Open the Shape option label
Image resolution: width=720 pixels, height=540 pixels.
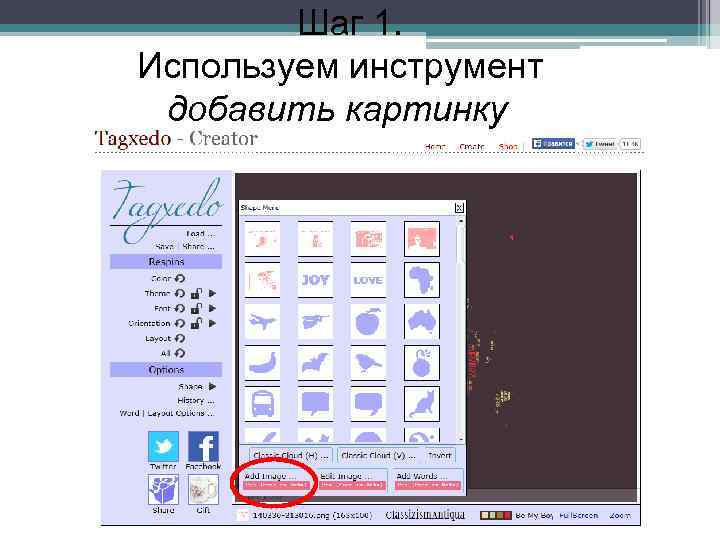point(190,387)
